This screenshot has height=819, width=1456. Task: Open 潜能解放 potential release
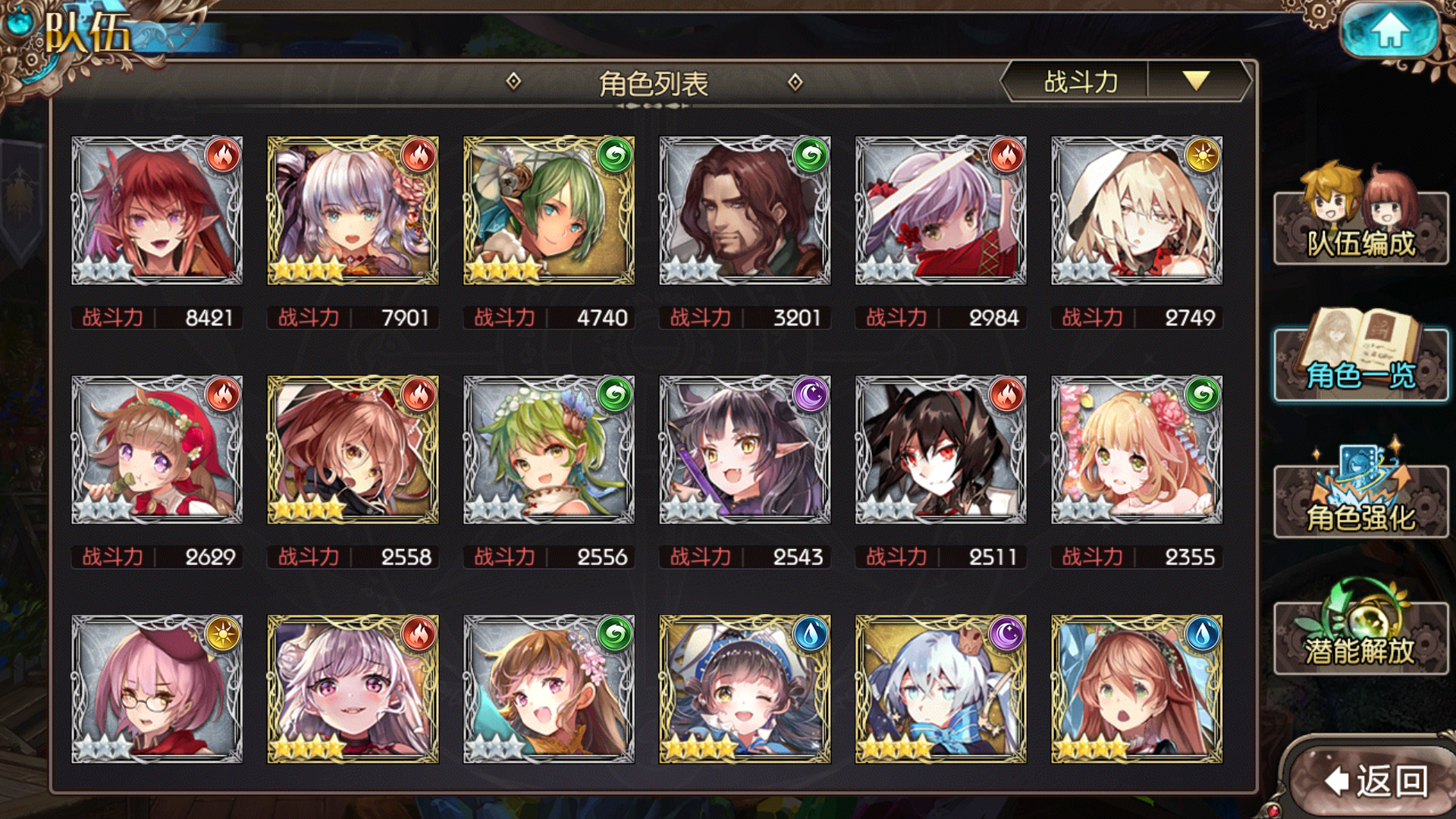(1361, 628)
